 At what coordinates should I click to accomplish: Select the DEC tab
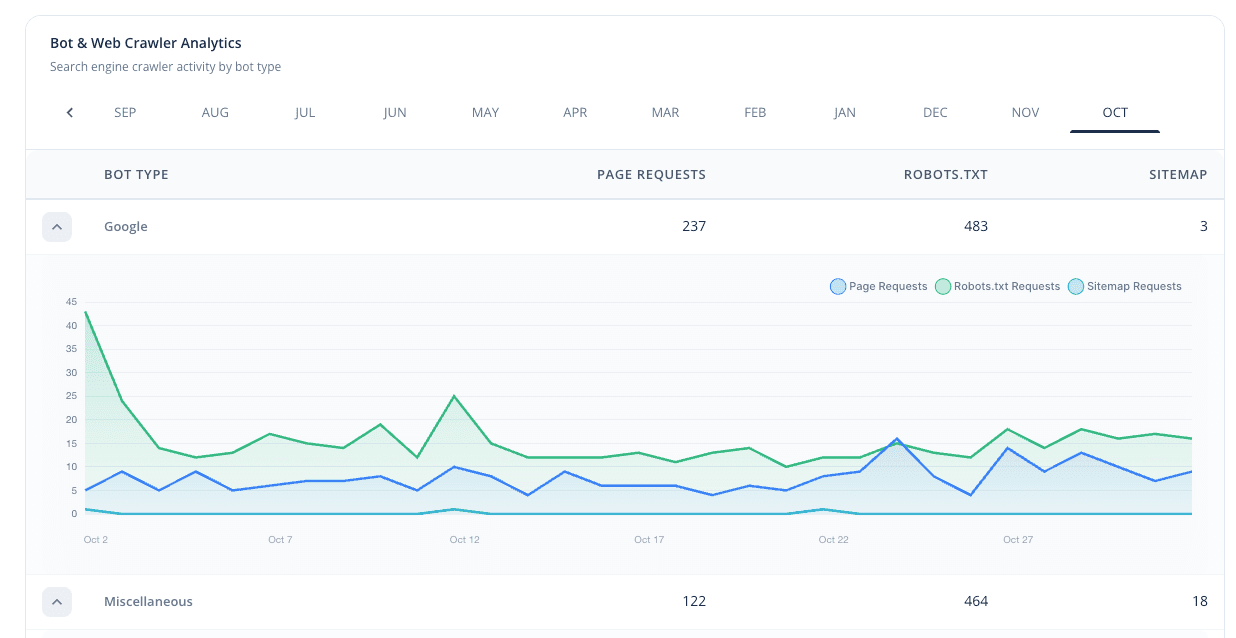point(935,112)
